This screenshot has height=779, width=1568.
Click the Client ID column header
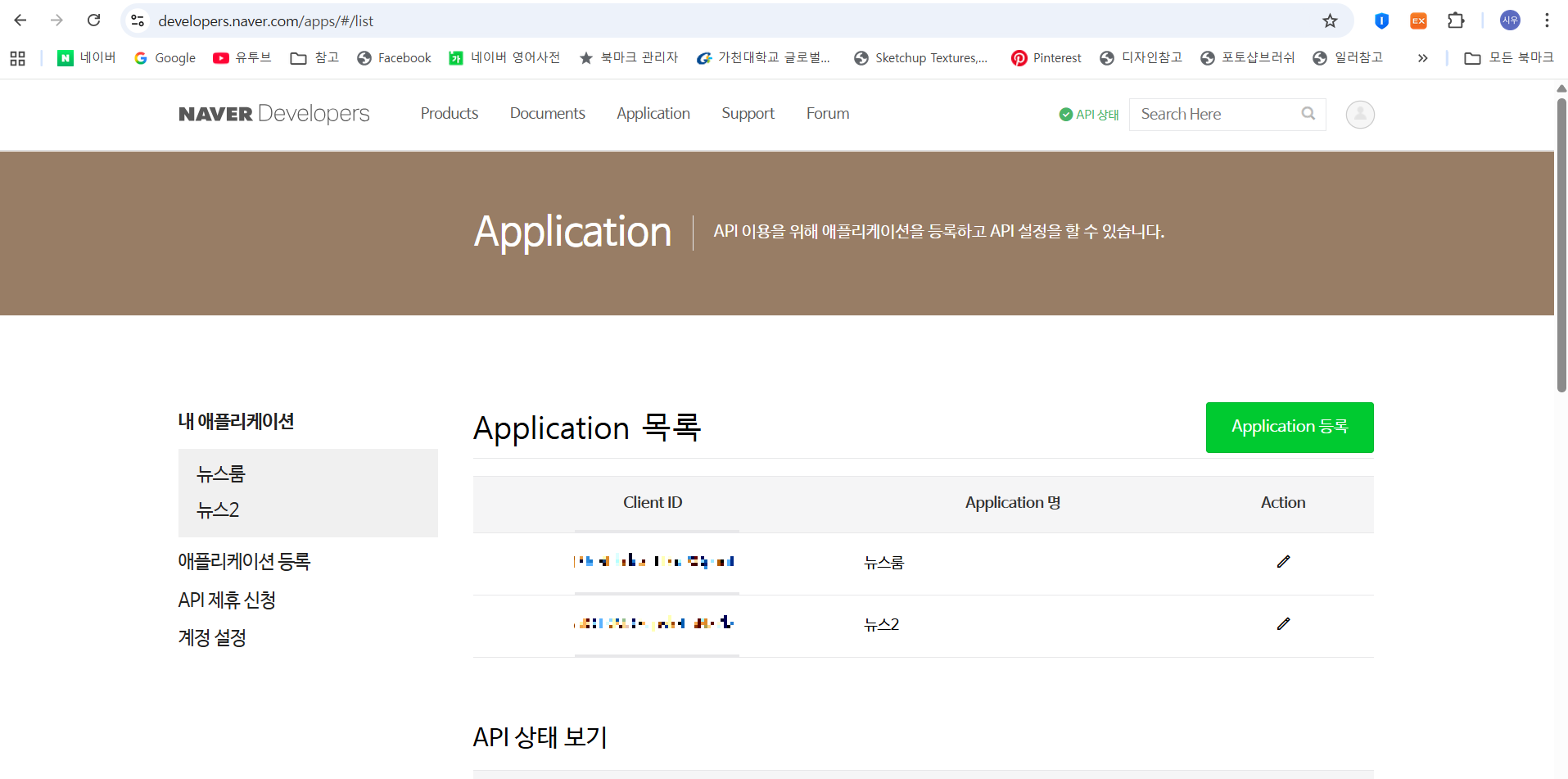coord(653,503)
